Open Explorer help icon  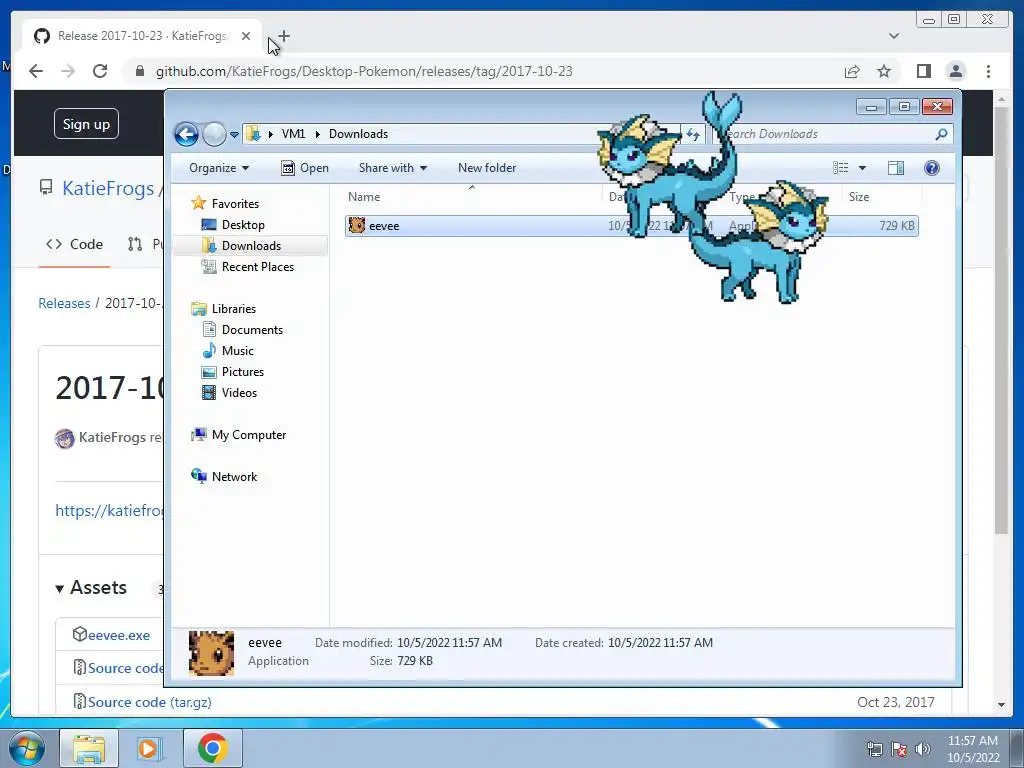coord(932,168)
